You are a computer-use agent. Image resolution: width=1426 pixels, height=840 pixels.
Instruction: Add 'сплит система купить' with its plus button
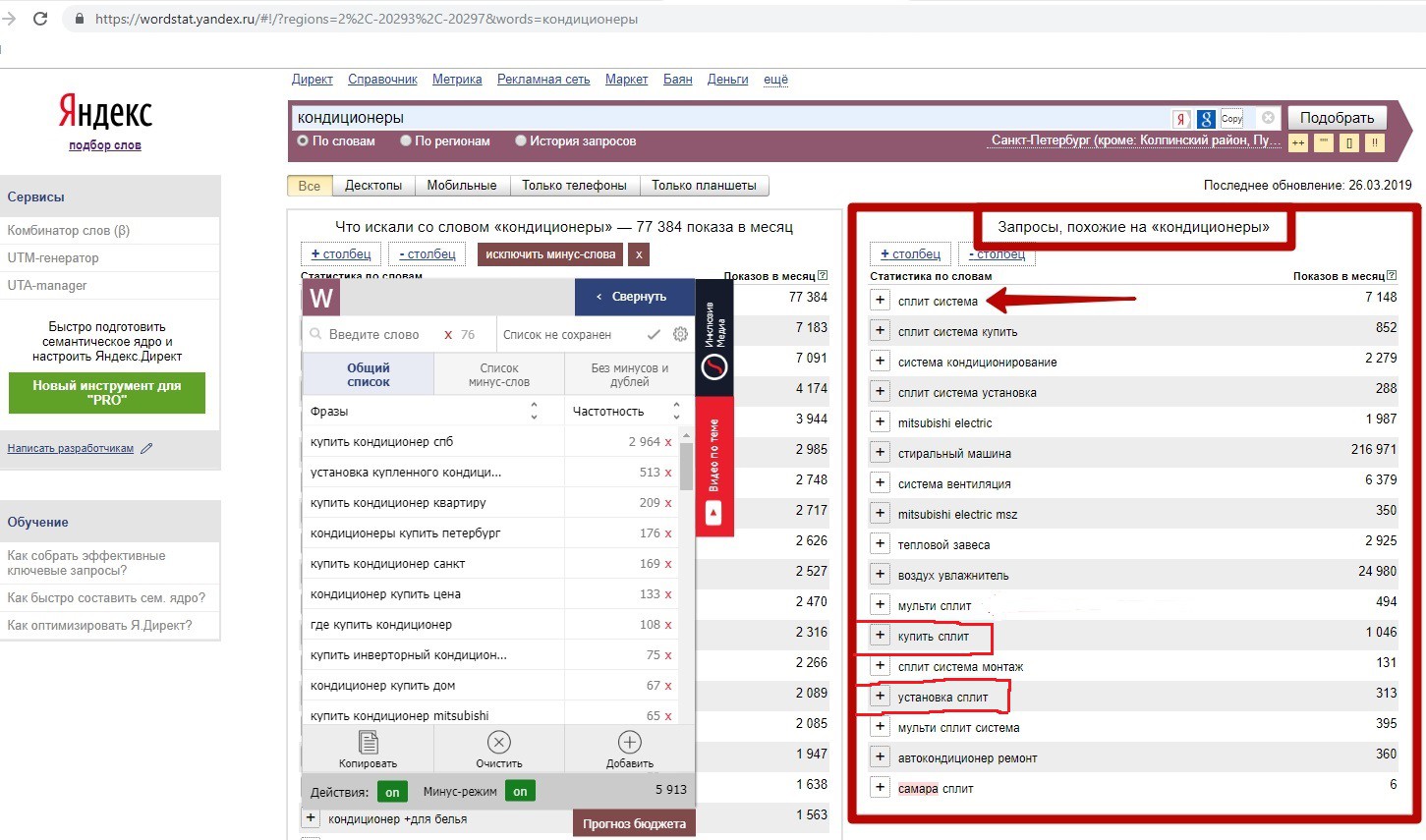pos(881,331)
